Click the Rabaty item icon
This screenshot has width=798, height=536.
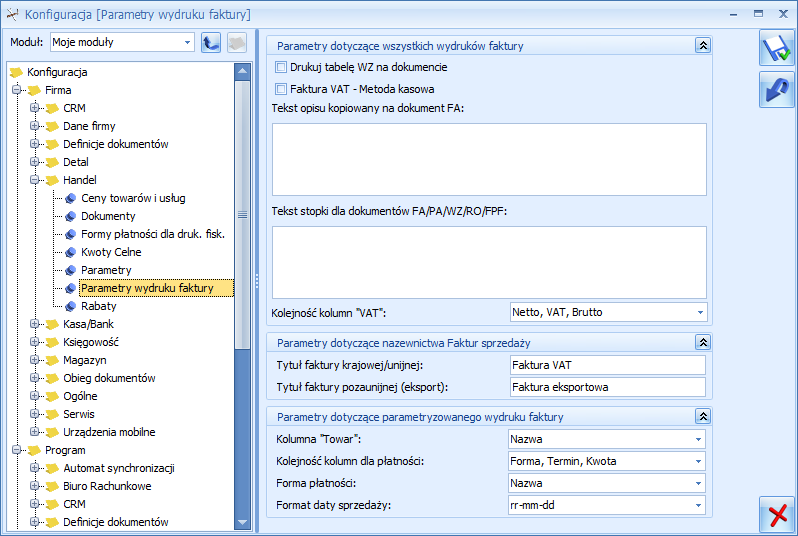point(71,306)
